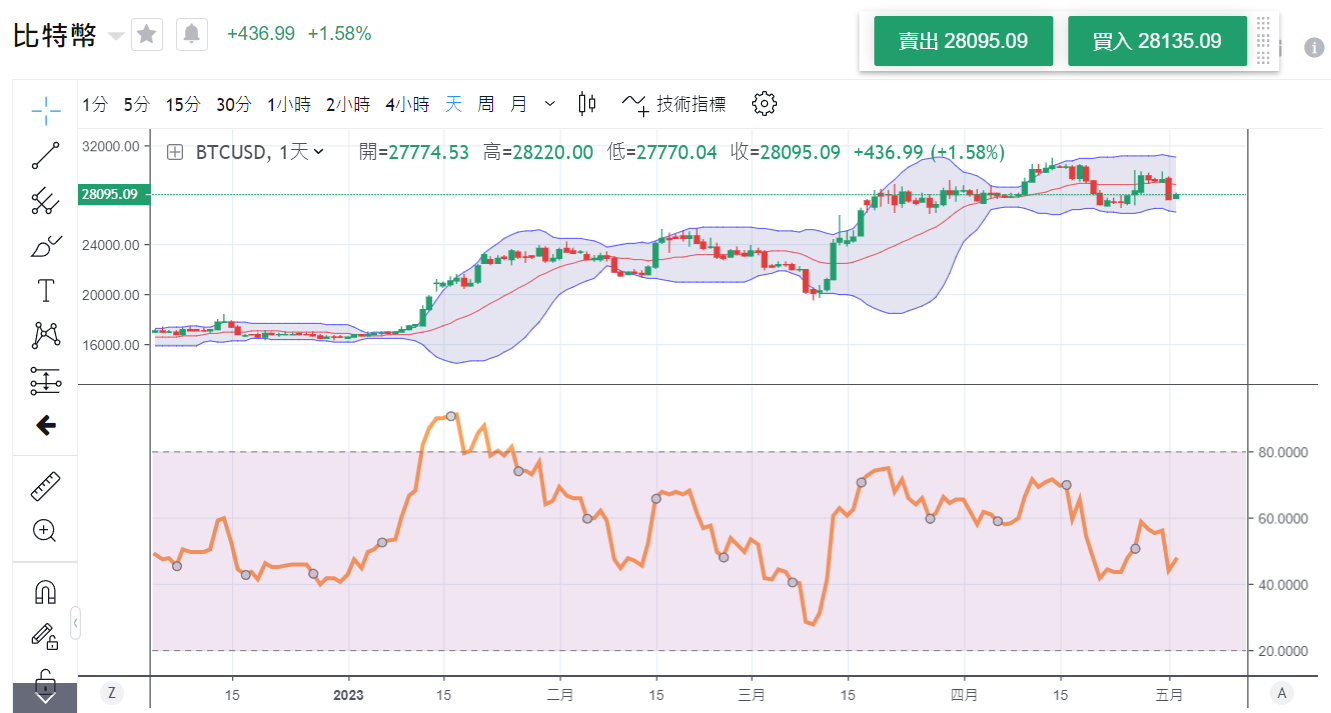Switch to the 周 timeframe
The width and height of the screenshot is (1331, 713).
[485, 104]
